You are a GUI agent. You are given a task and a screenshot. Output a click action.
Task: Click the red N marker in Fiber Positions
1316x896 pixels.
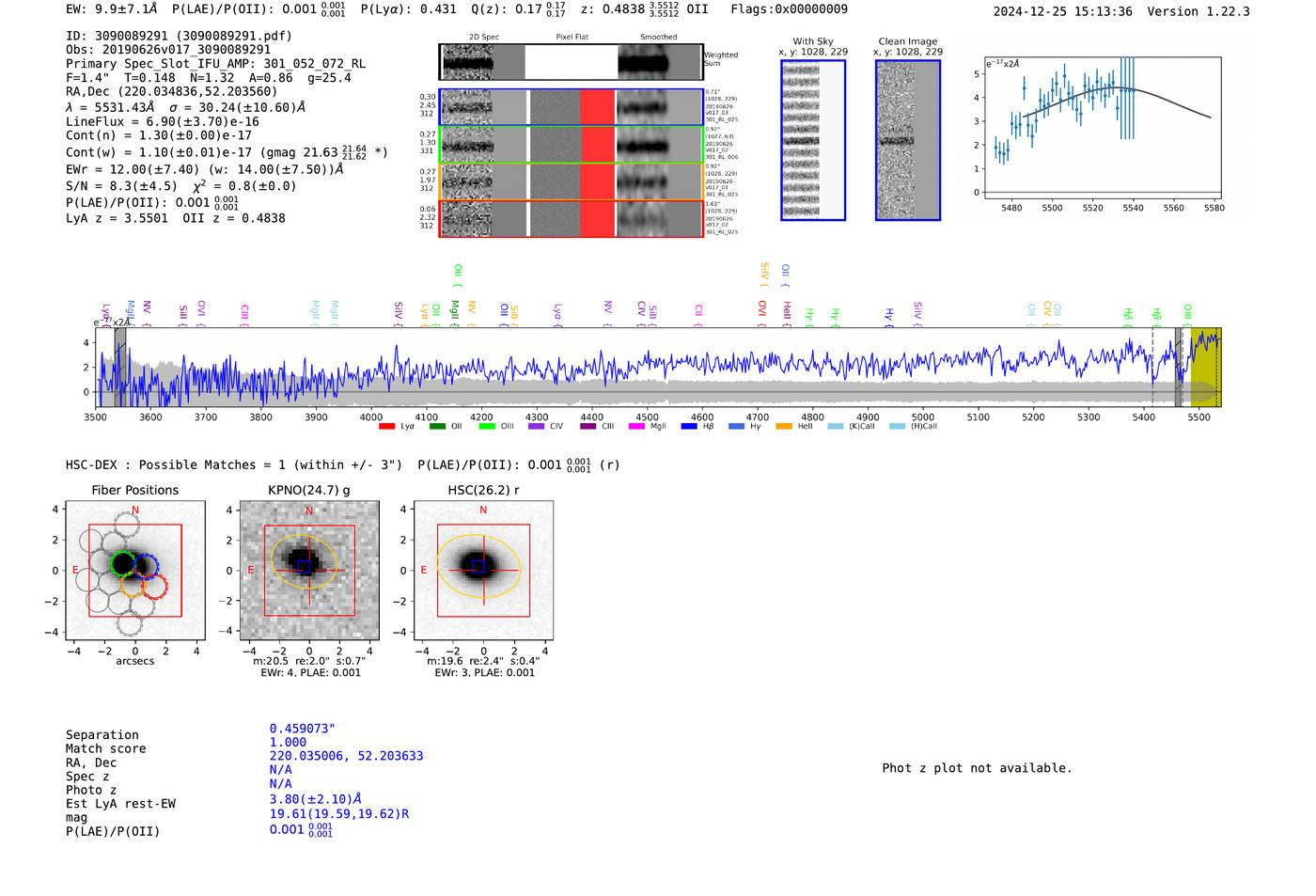[x=135, y=511]
